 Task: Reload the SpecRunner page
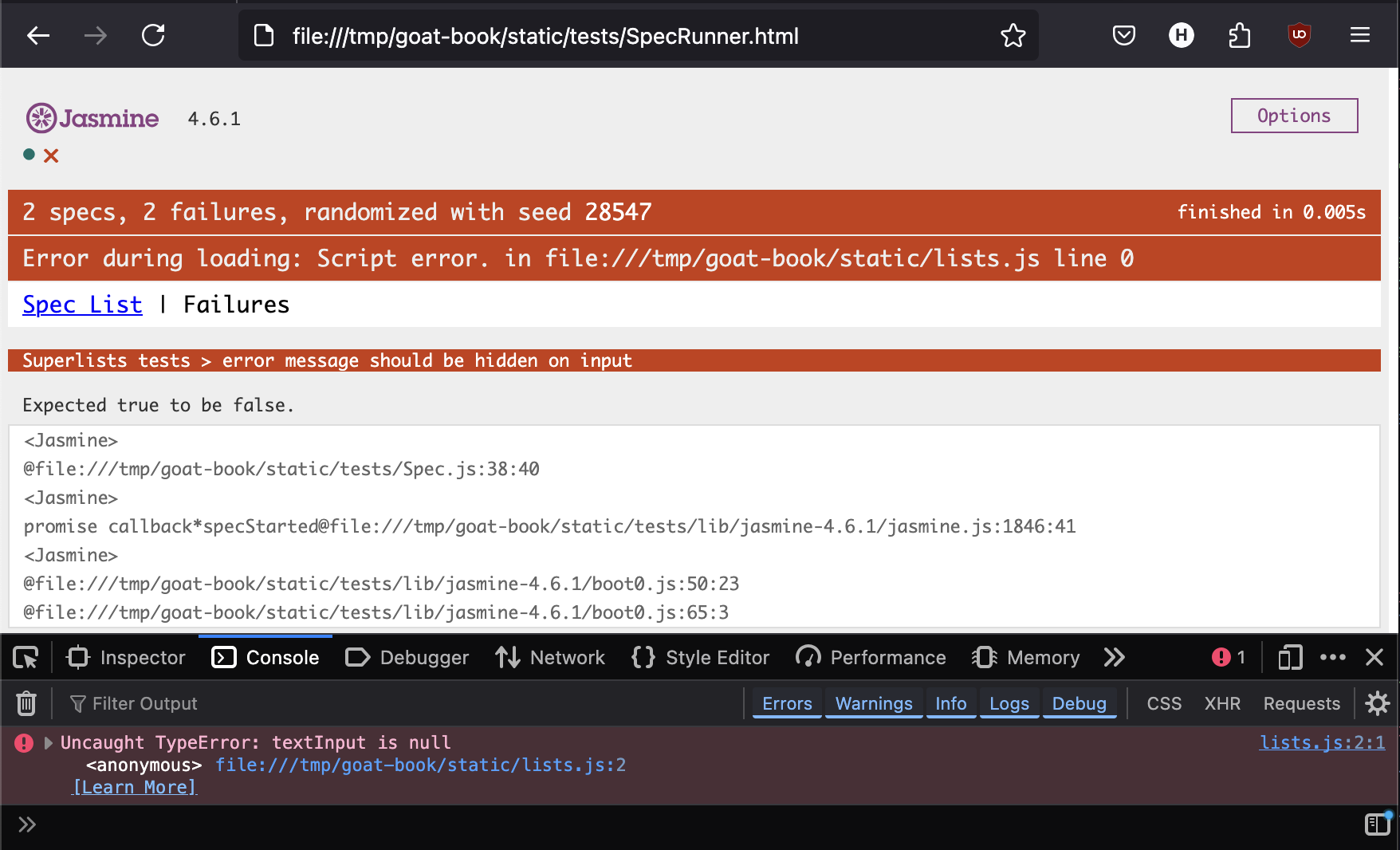(x=153, y=36)
